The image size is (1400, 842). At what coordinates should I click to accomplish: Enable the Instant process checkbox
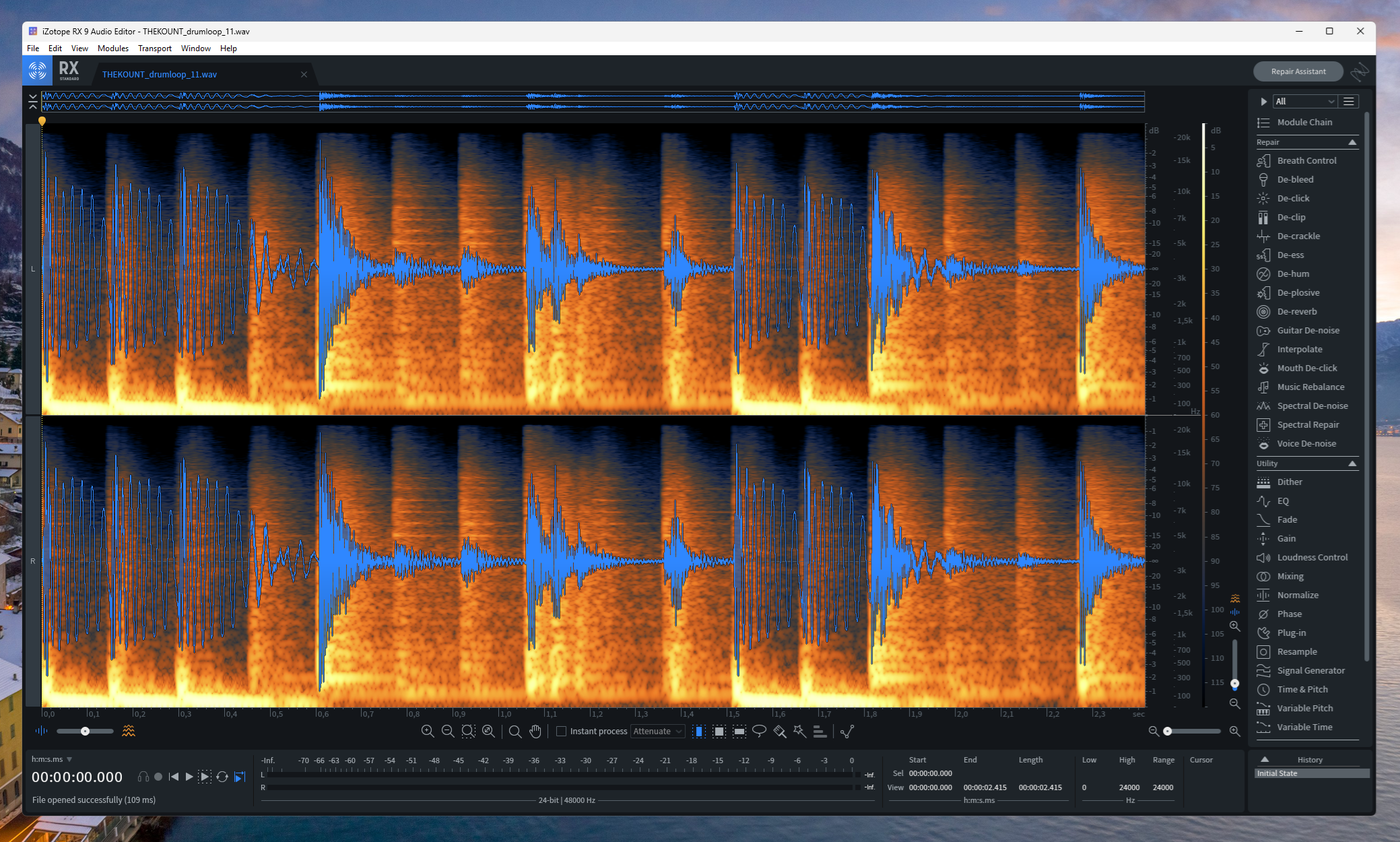point(562,731)
